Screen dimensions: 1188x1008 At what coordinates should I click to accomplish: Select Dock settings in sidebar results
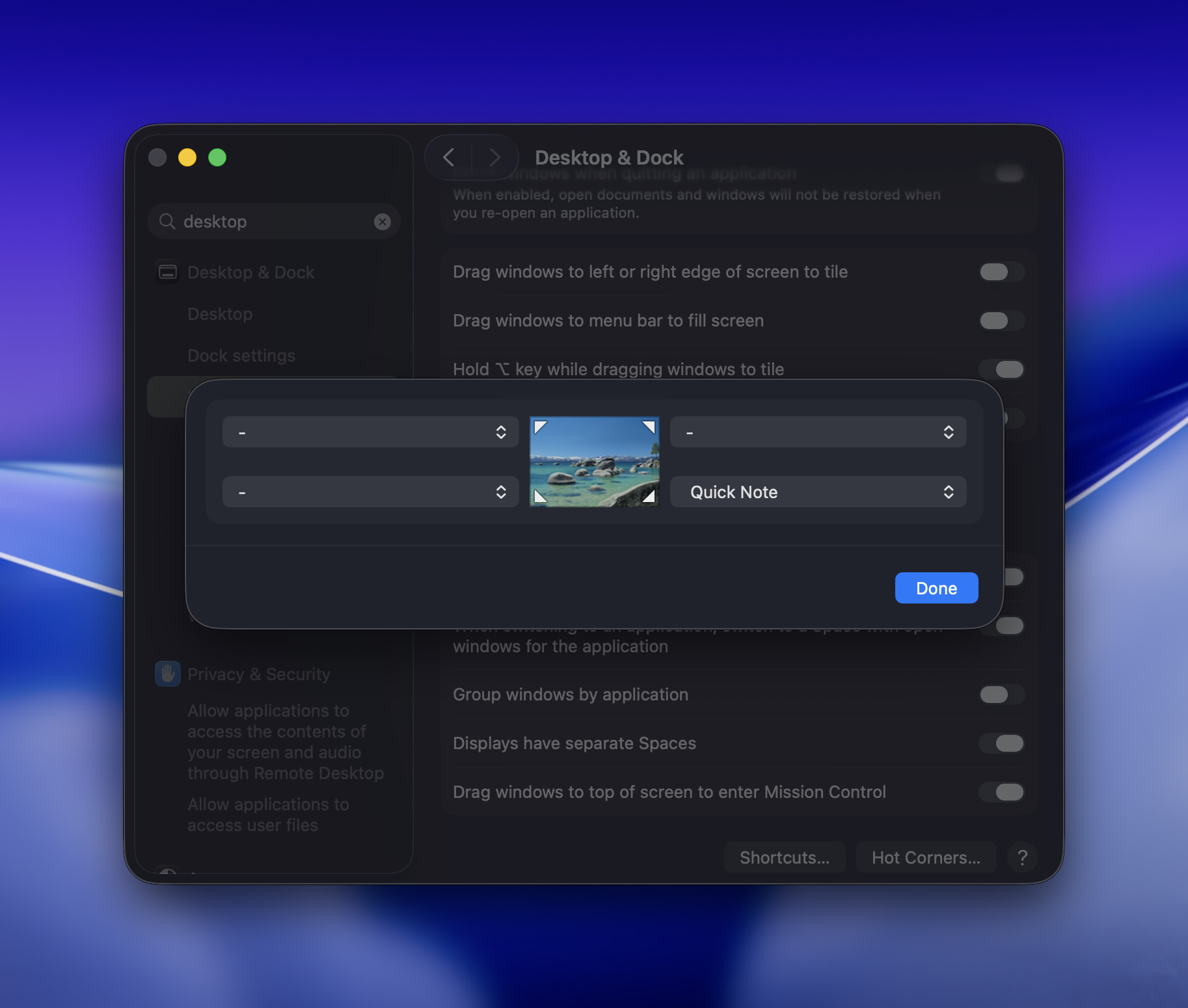pyautogui.click(x=241, y=356)
